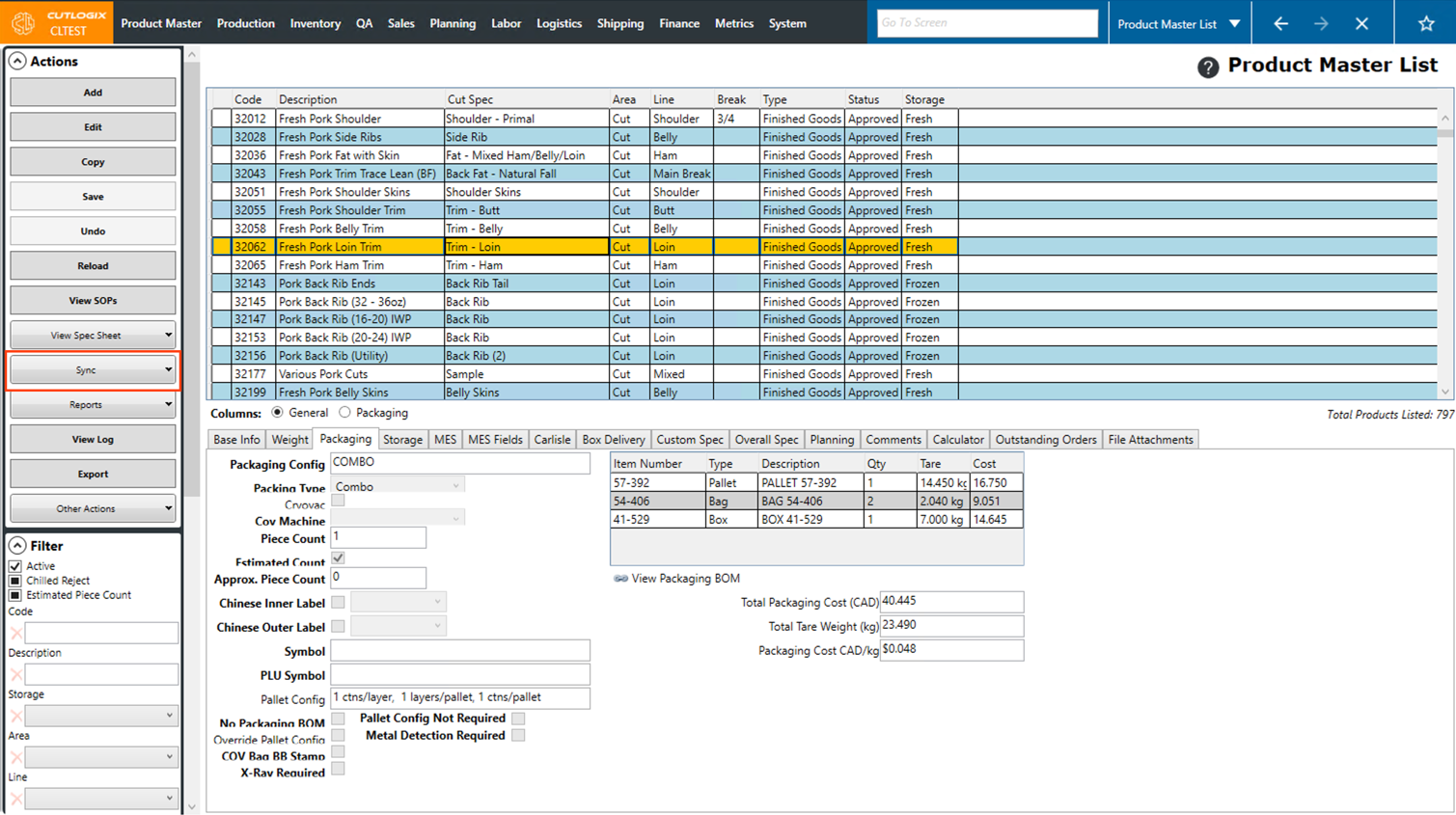Open the help question mark icon
This screenshot has height=815, width=1456.
[x=1207, y=67]
